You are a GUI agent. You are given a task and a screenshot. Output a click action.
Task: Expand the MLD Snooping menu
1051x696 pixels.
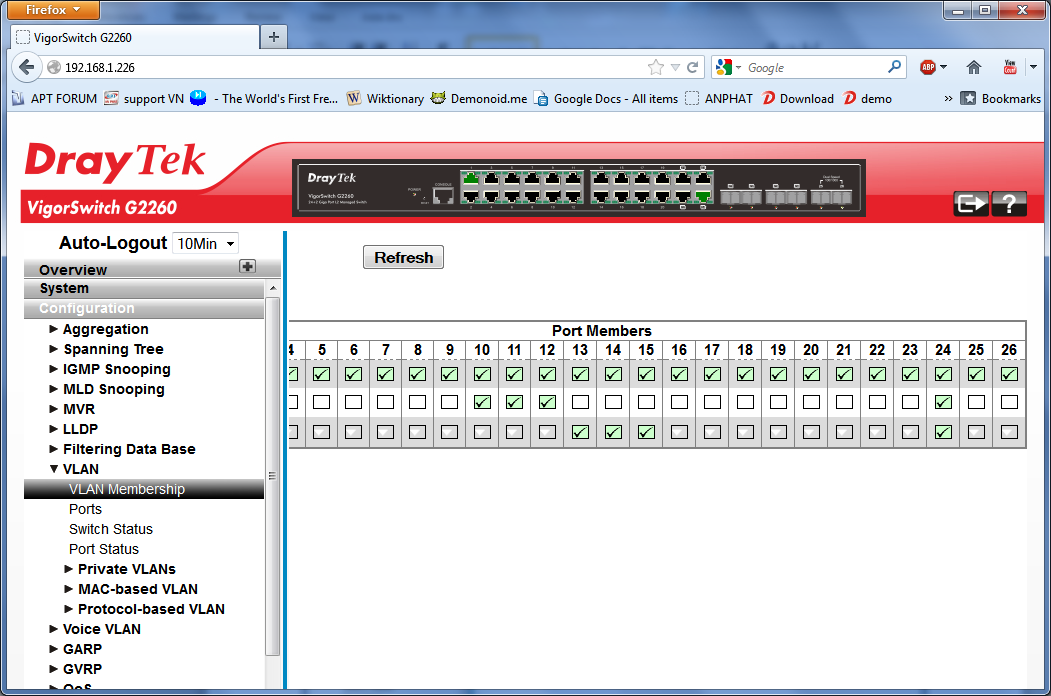click(x=107, y=390)
